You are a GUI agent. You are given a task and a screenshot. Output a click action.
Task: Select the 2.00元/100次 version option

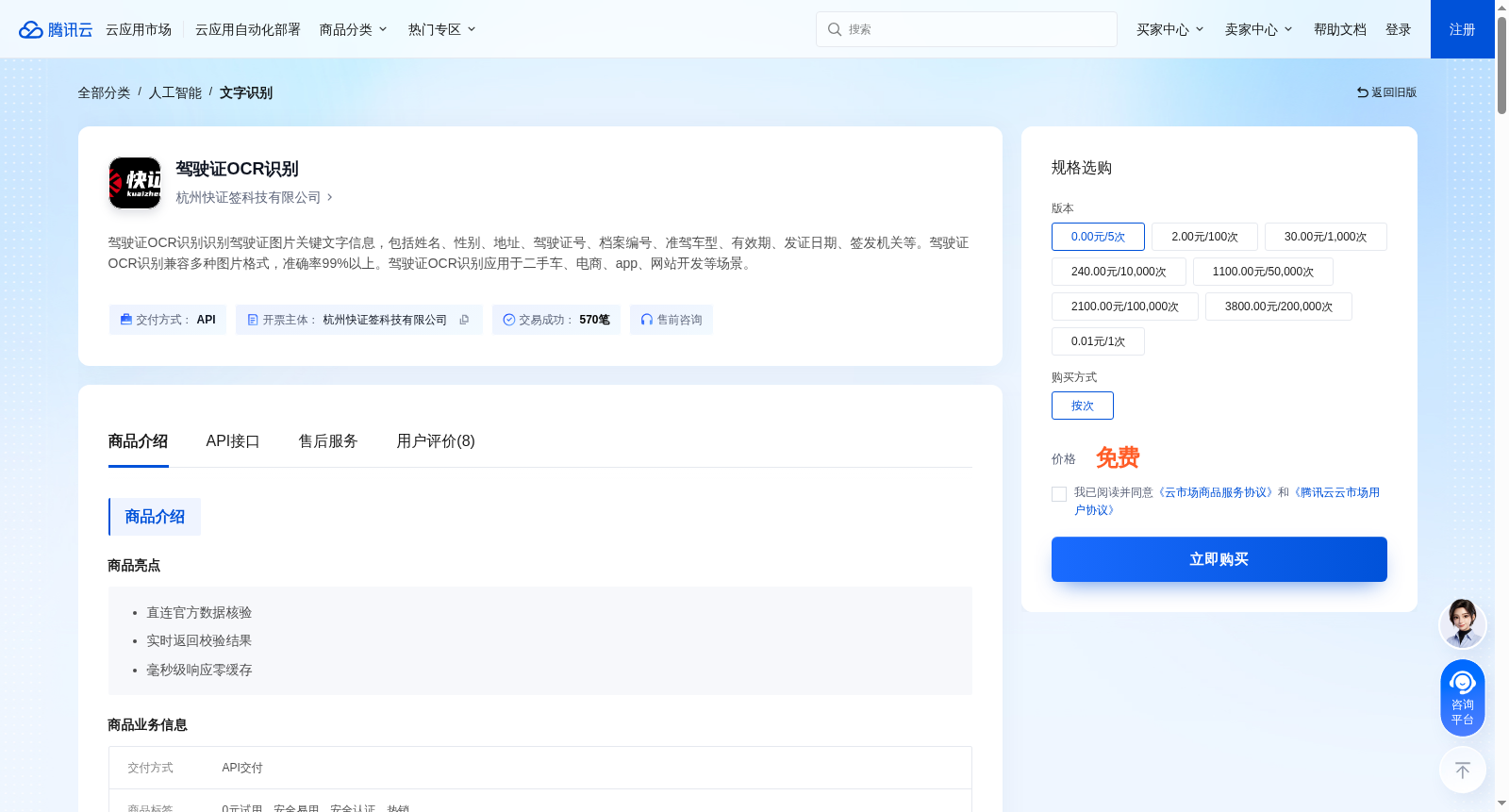coord(1204,237)
